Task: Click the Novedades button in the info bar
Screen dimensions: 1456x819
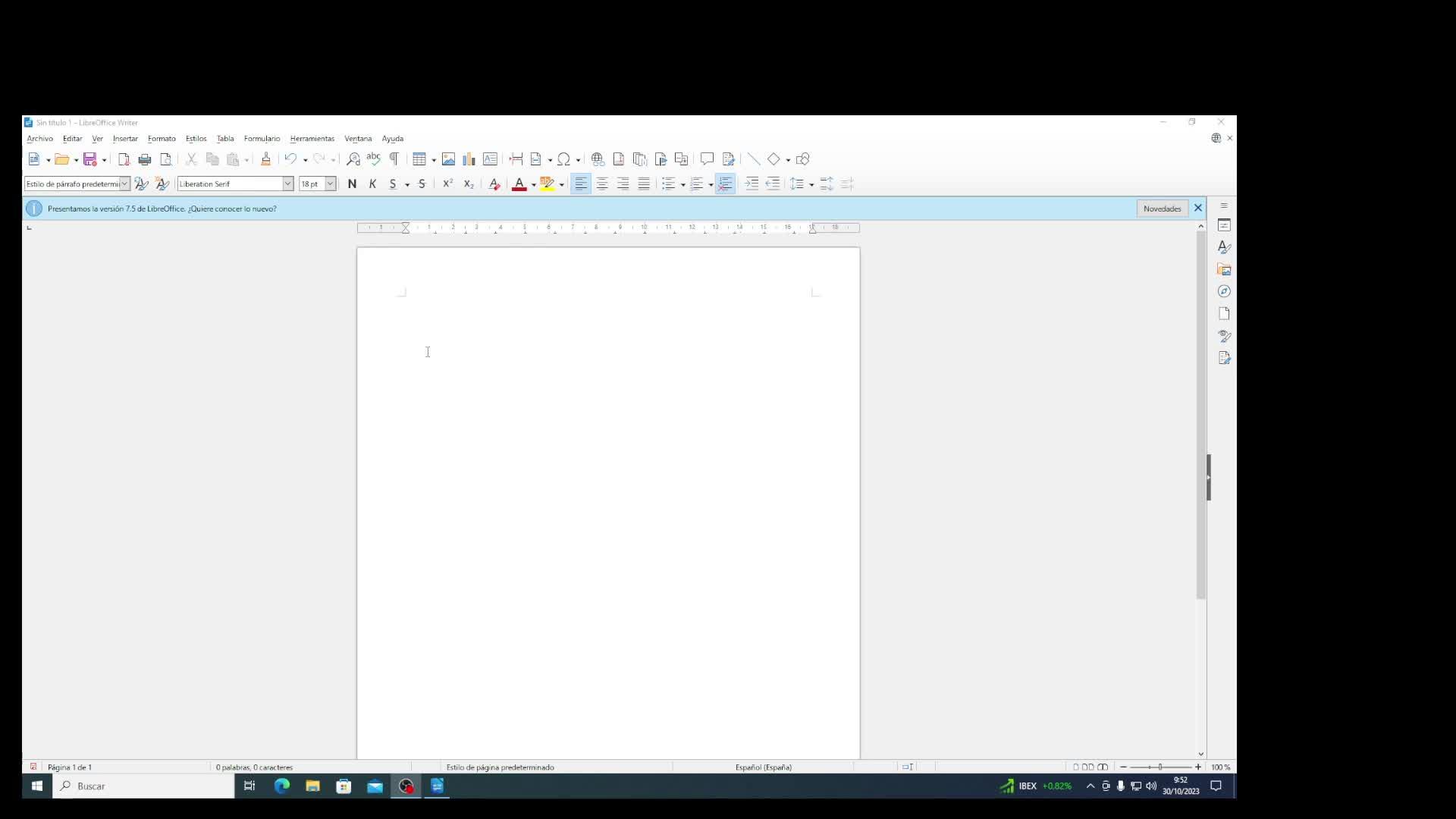Action: tap(1162, 209)
